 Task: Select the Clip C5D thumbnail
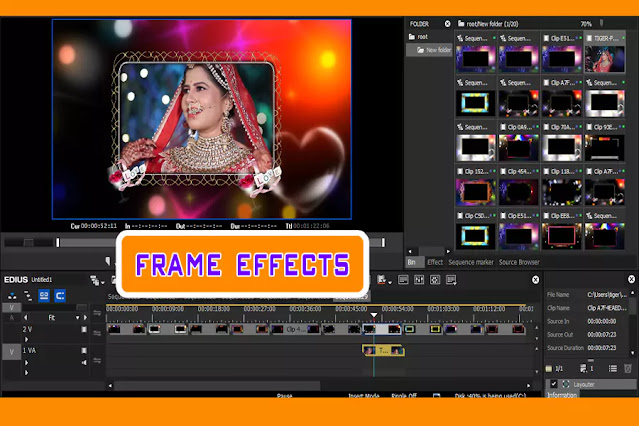(476, 236)
